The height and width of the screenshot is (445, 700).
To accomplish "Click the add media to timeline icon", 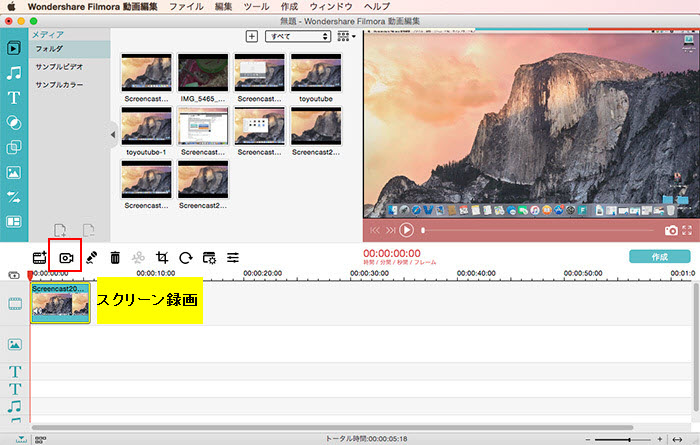I will click(x=40, y=258).
